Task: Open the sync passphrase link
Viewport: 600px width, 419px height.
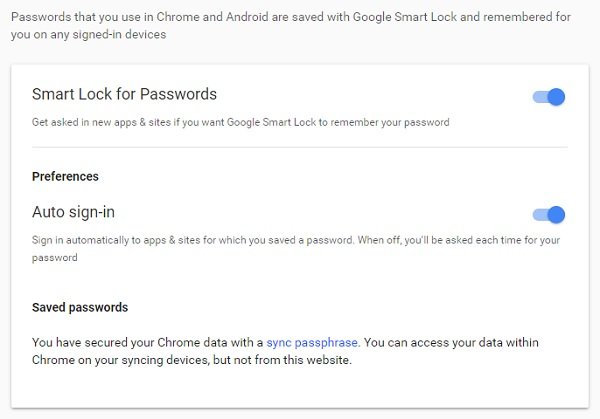Action: coord(311,342)
